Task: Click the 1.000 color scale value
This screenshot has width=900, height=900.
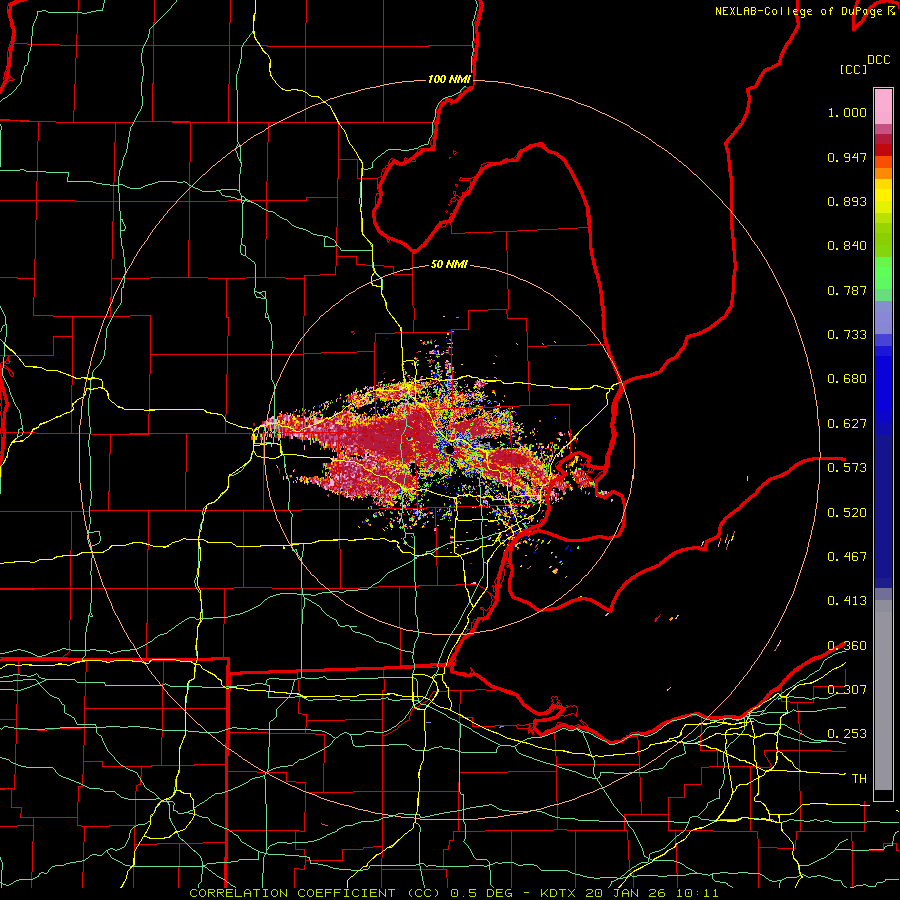Action: [x=847, y=112]
